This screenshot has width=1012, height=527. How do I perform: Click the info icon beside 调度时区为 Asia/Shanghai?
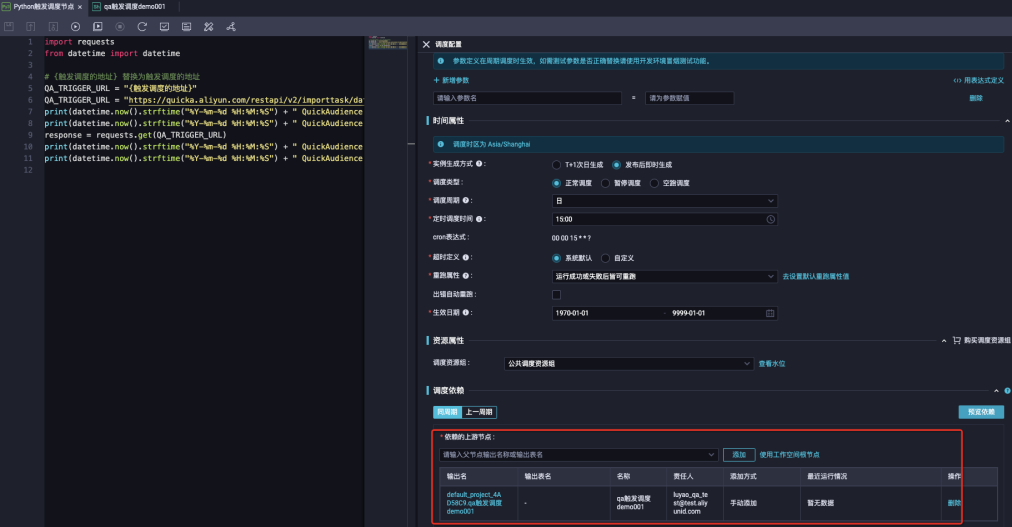point(441,144)
